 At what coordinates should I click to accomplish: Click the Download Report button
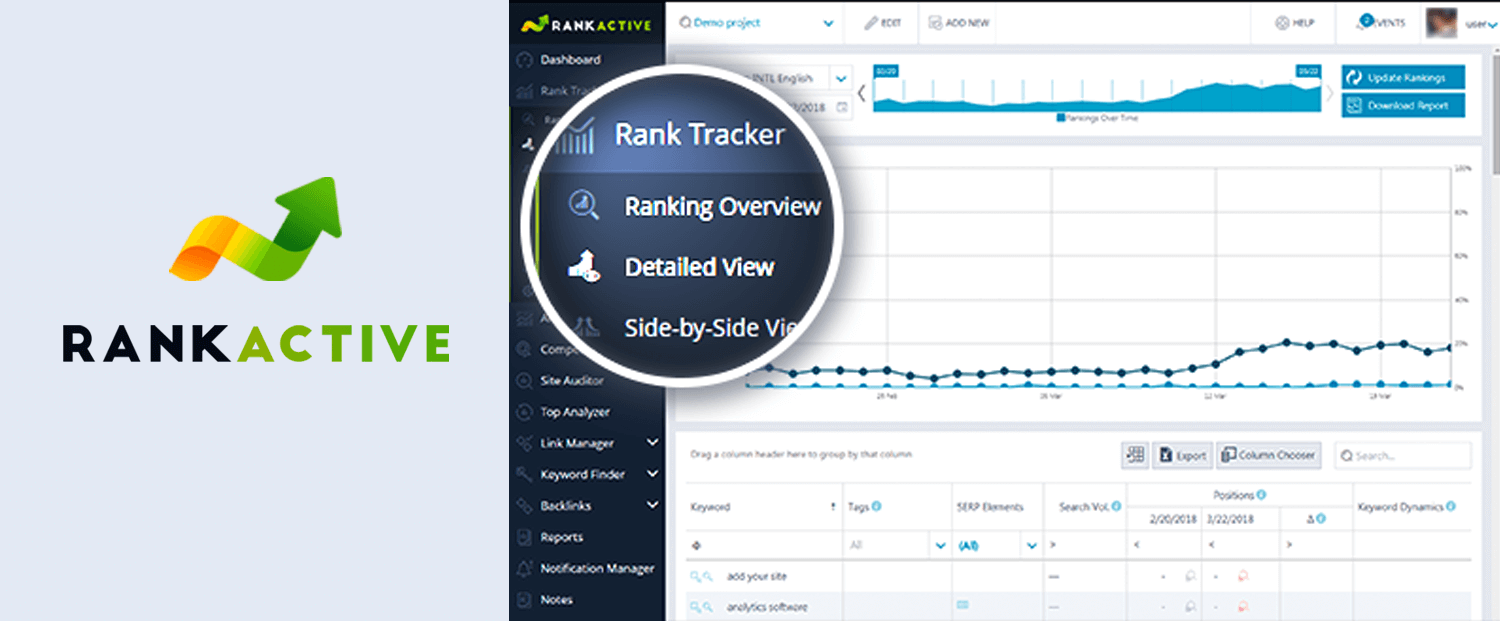[1403, 105]
